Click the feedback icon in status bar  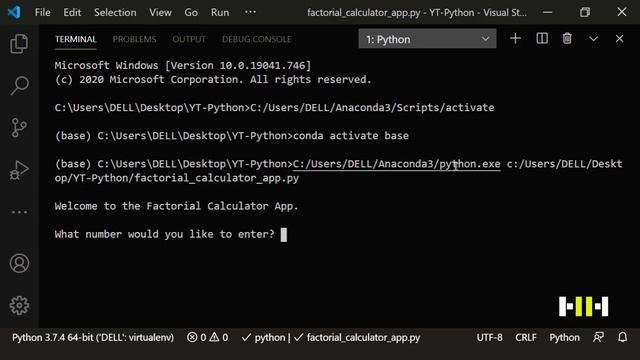pos(598,337)
